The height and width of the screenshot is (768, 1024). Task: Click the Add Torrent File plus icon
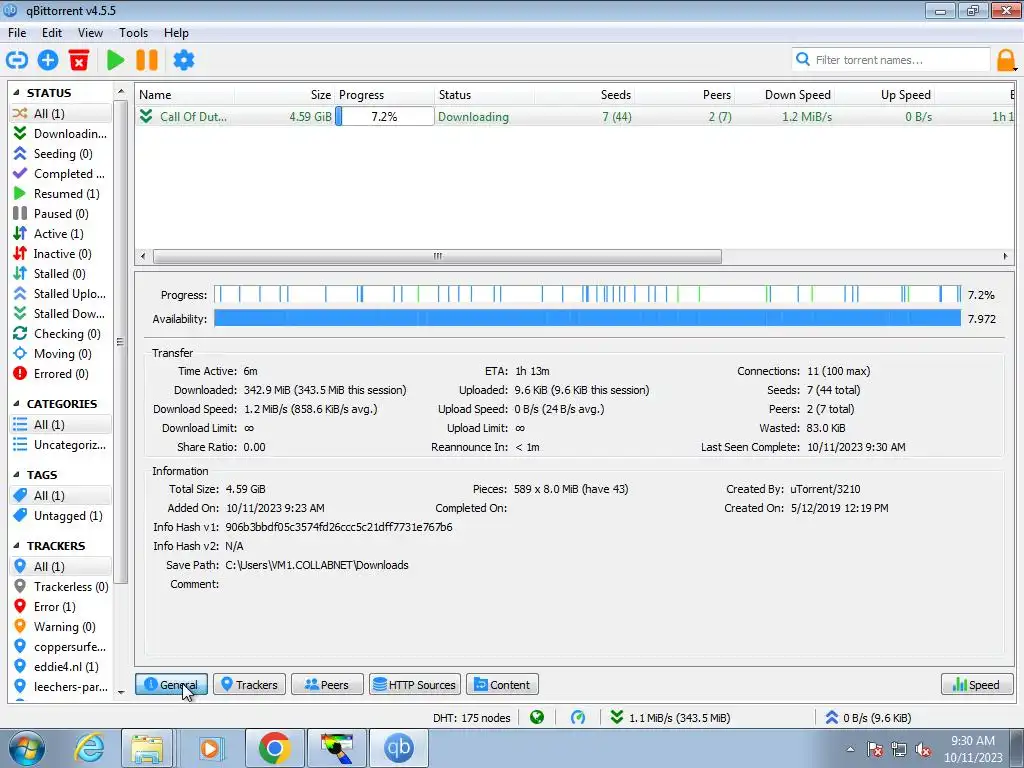48,60
